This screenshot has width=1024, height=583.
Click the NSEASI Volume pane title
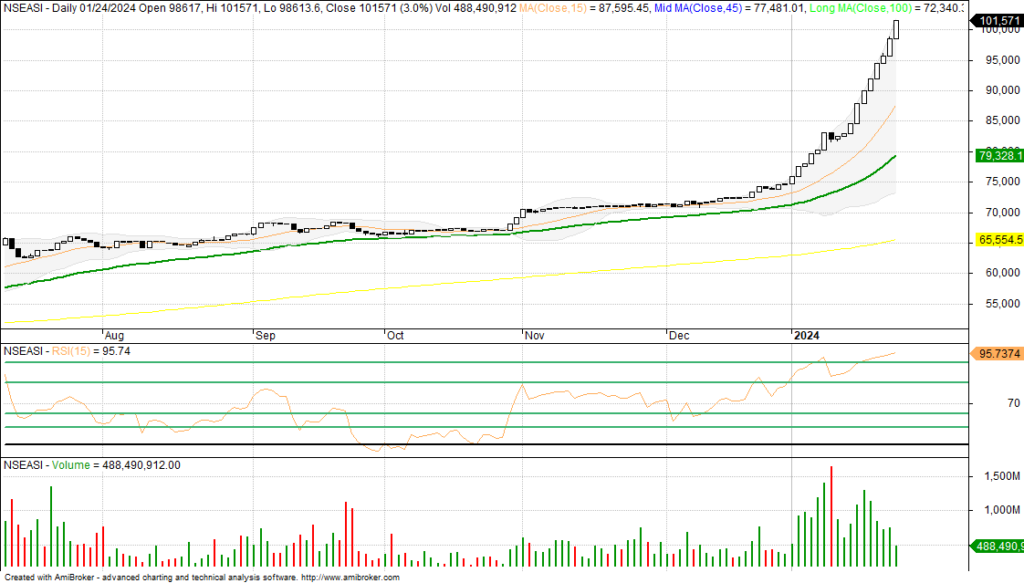pyautogui.click(x=90, y=465)
